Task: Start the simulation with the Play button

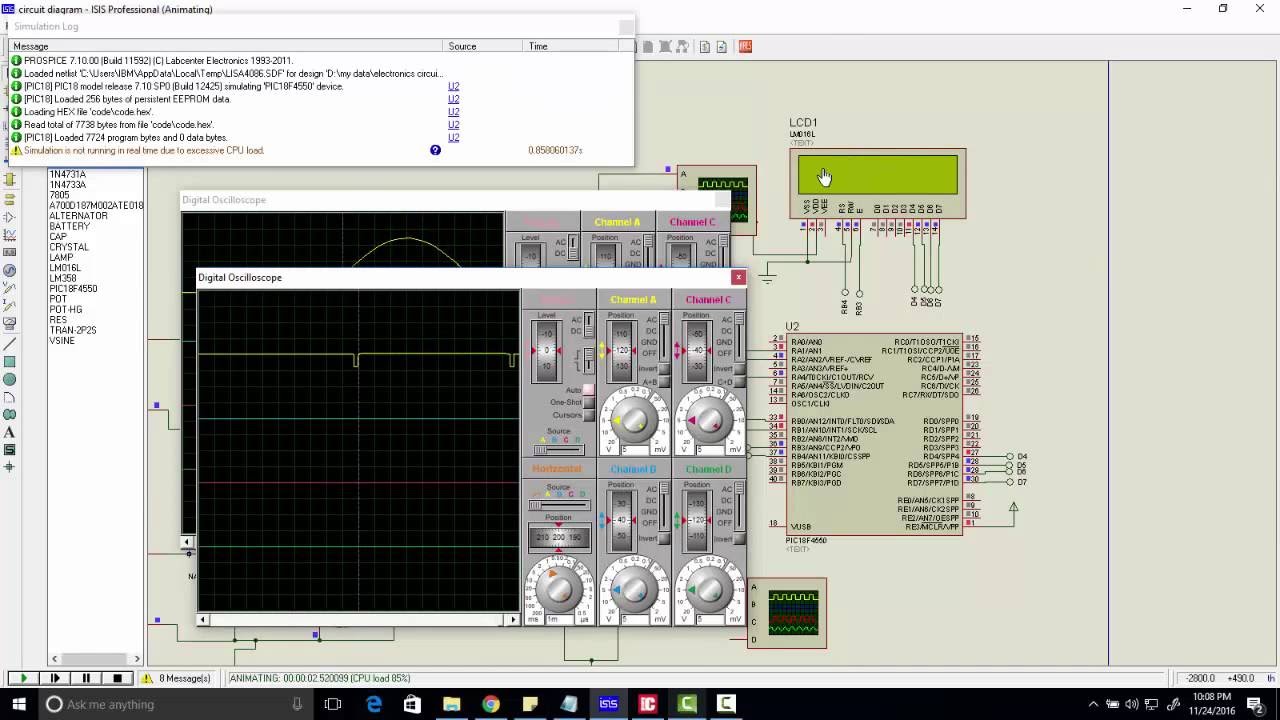Action: [x=24, y=678]
